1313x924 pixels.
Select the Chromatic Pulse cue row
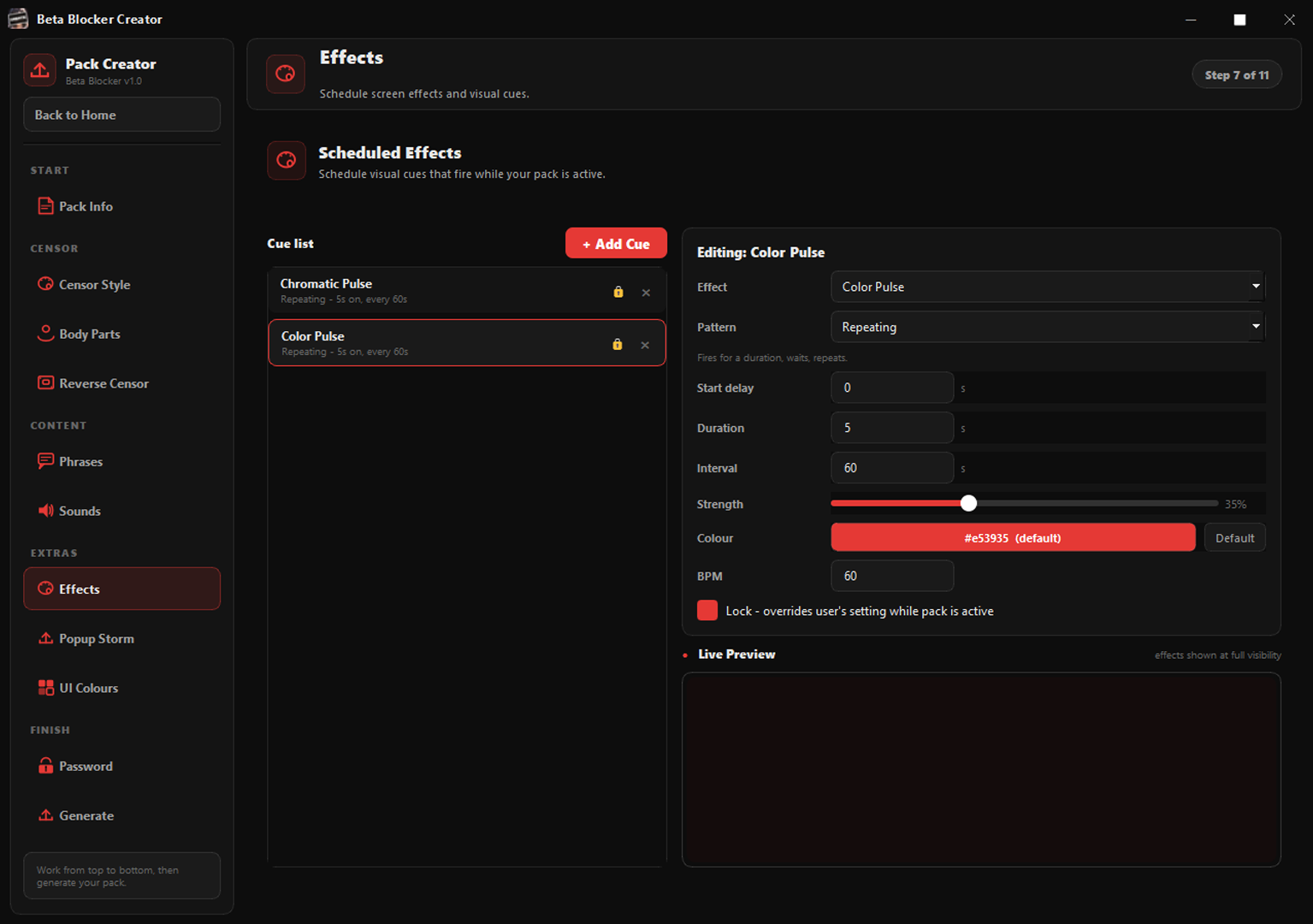[467, 291]
